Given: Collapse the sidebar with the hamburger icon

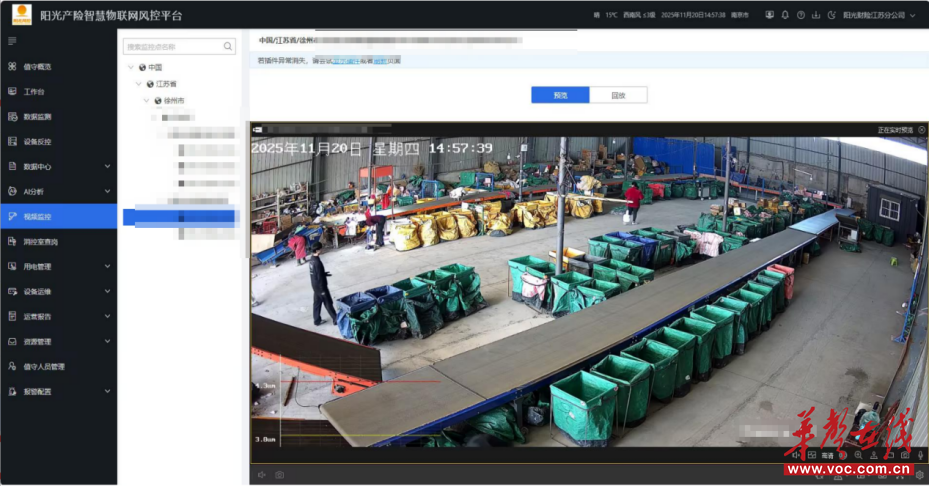Looking at the screenshot, I should [x=12, y=41].
